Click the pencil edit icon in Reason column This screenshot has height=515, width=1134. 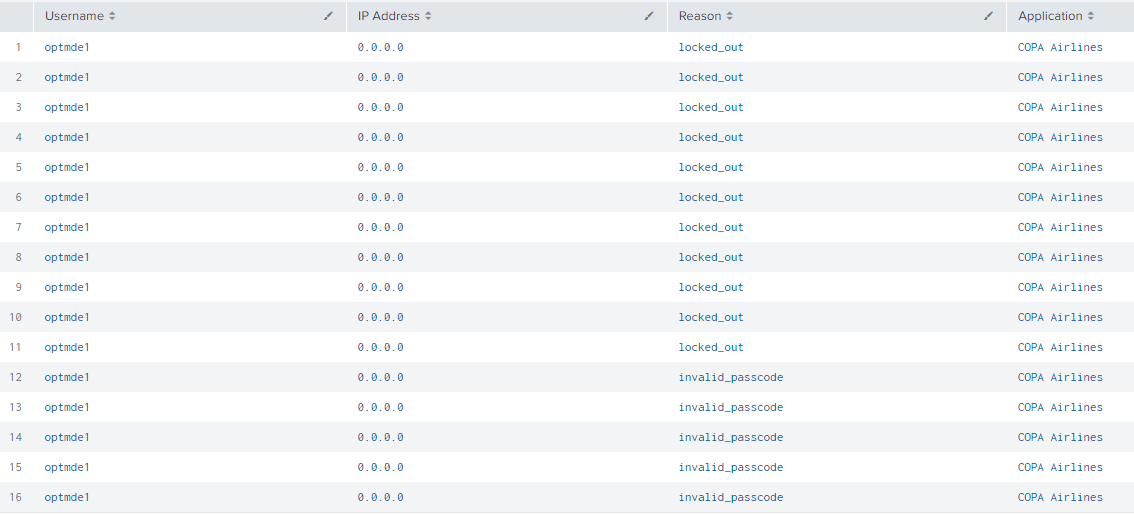[989, 16]
